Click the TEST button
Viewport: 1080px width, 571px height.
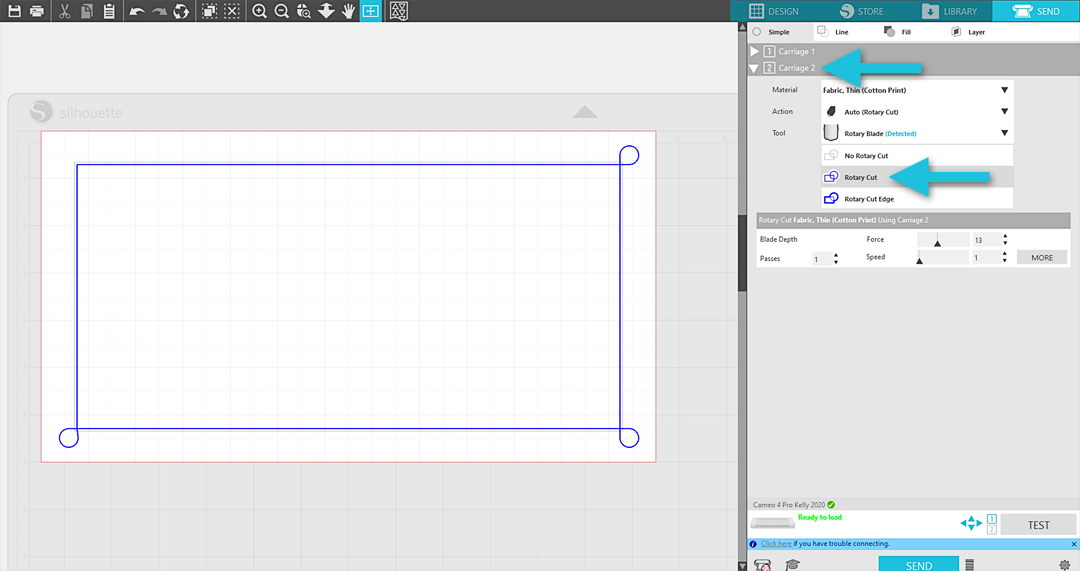1039,525
